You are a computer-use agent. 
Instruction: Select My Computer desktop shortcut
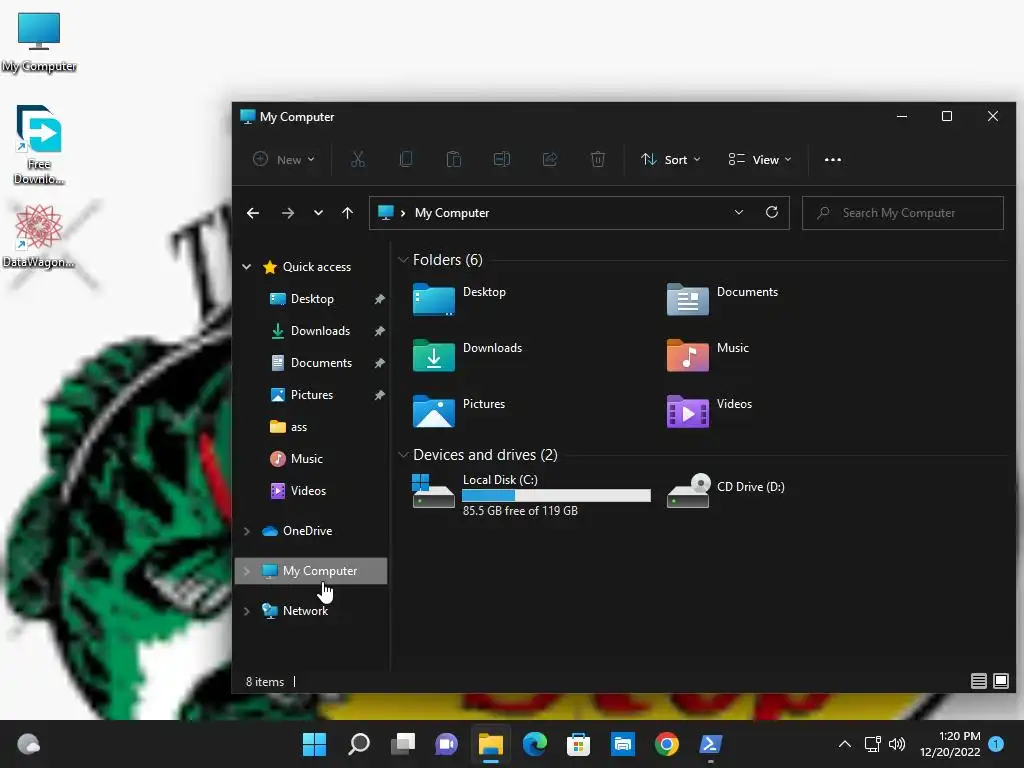(x=39, y=42)
